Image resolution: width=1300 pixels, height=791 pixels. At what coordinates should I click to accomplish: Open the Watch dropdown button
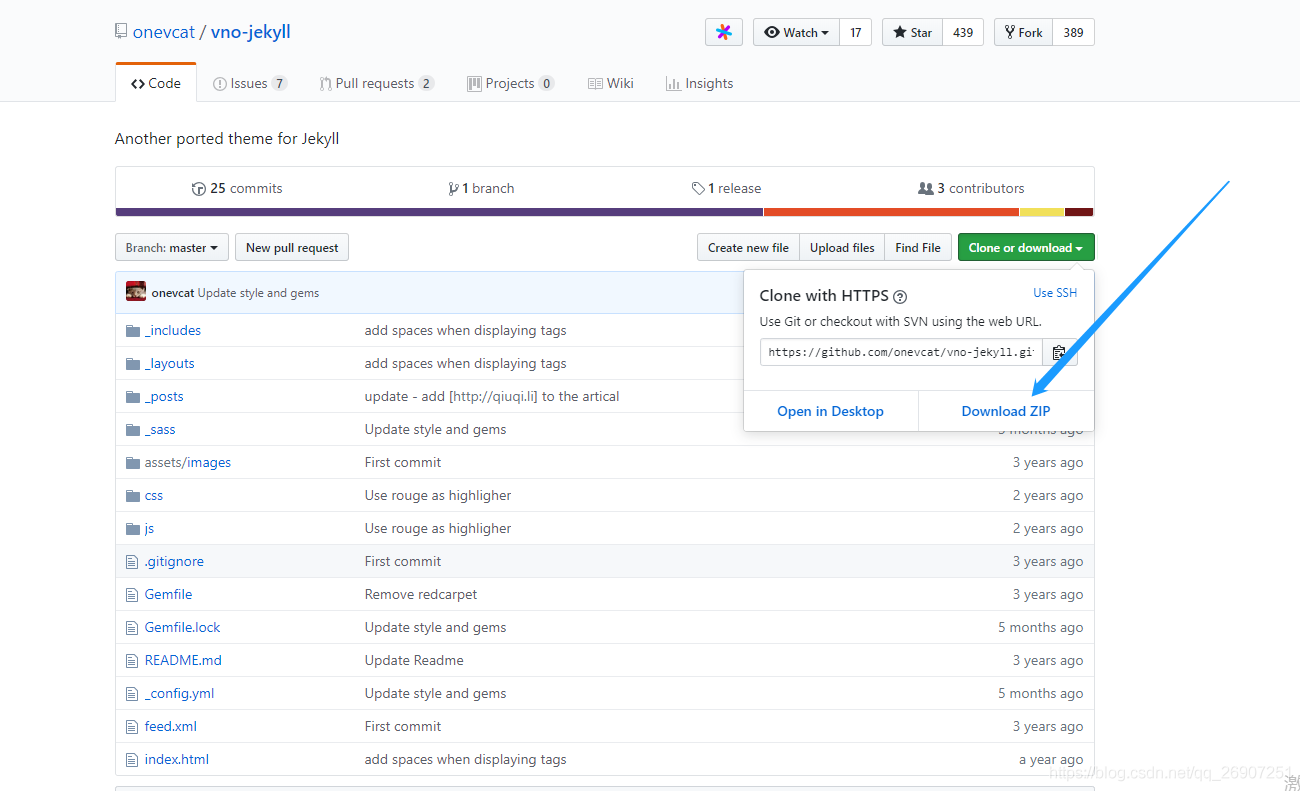coord(796,32)
